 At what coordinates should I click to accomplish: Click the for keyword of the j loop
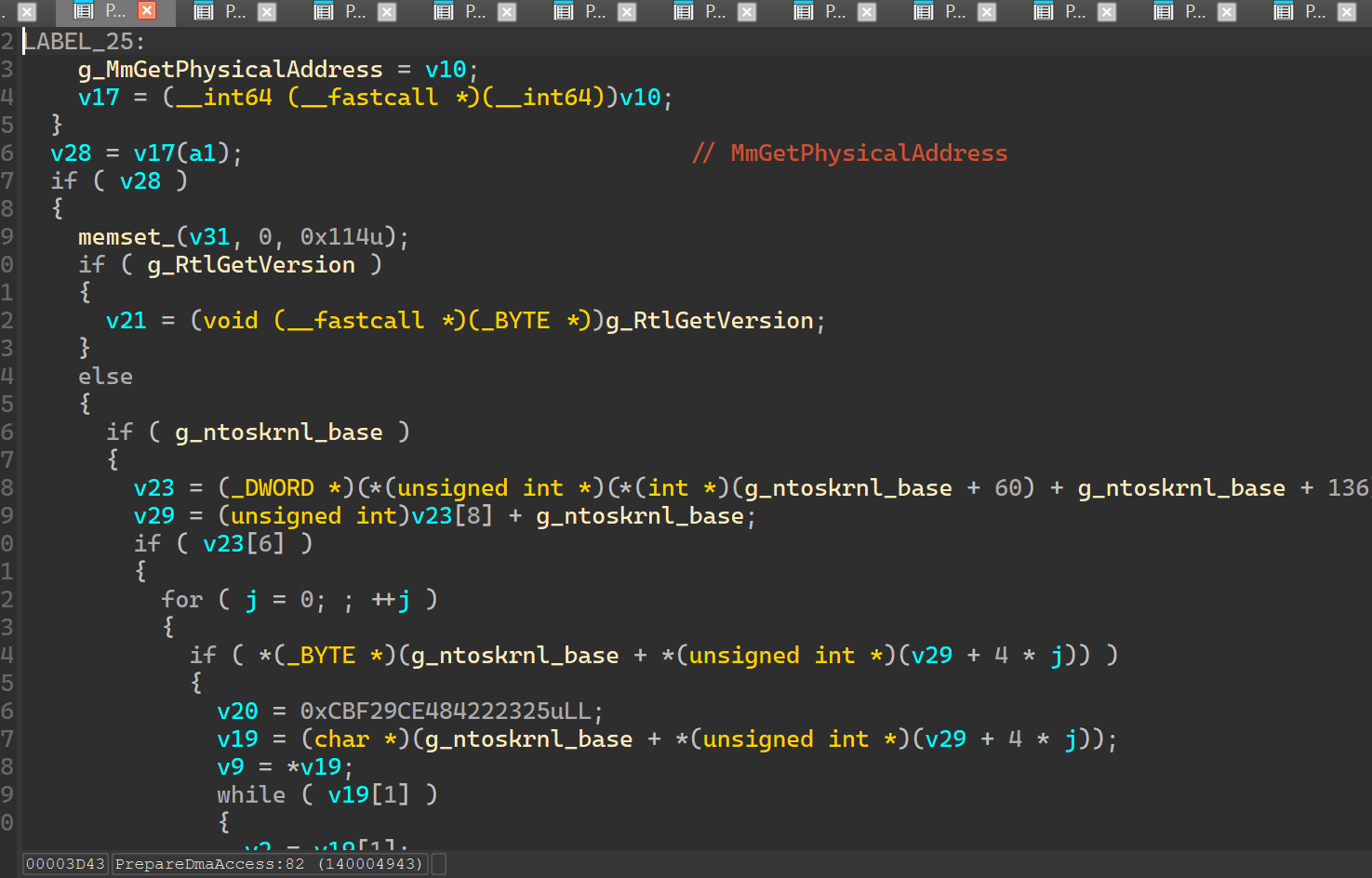(x=181, y=600)
